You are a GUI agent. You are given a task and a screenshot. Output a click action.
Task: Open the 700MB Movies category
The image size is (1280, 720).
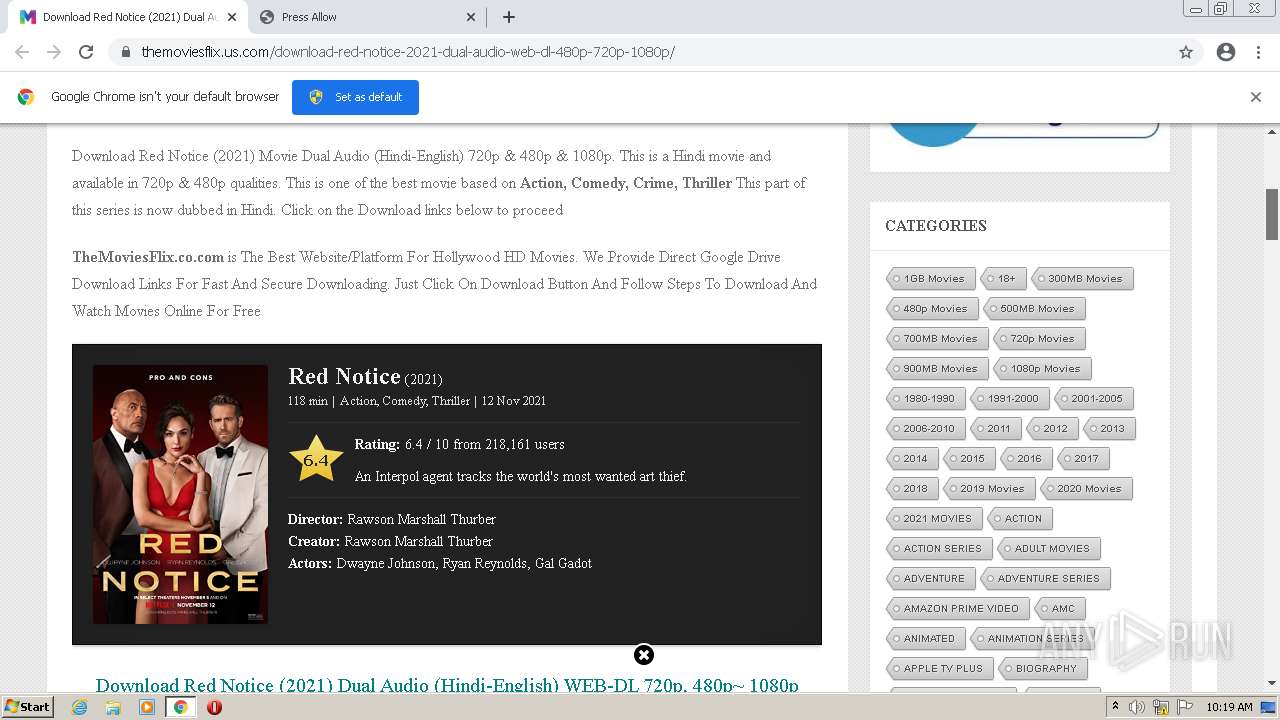click(x=935, y=339)
